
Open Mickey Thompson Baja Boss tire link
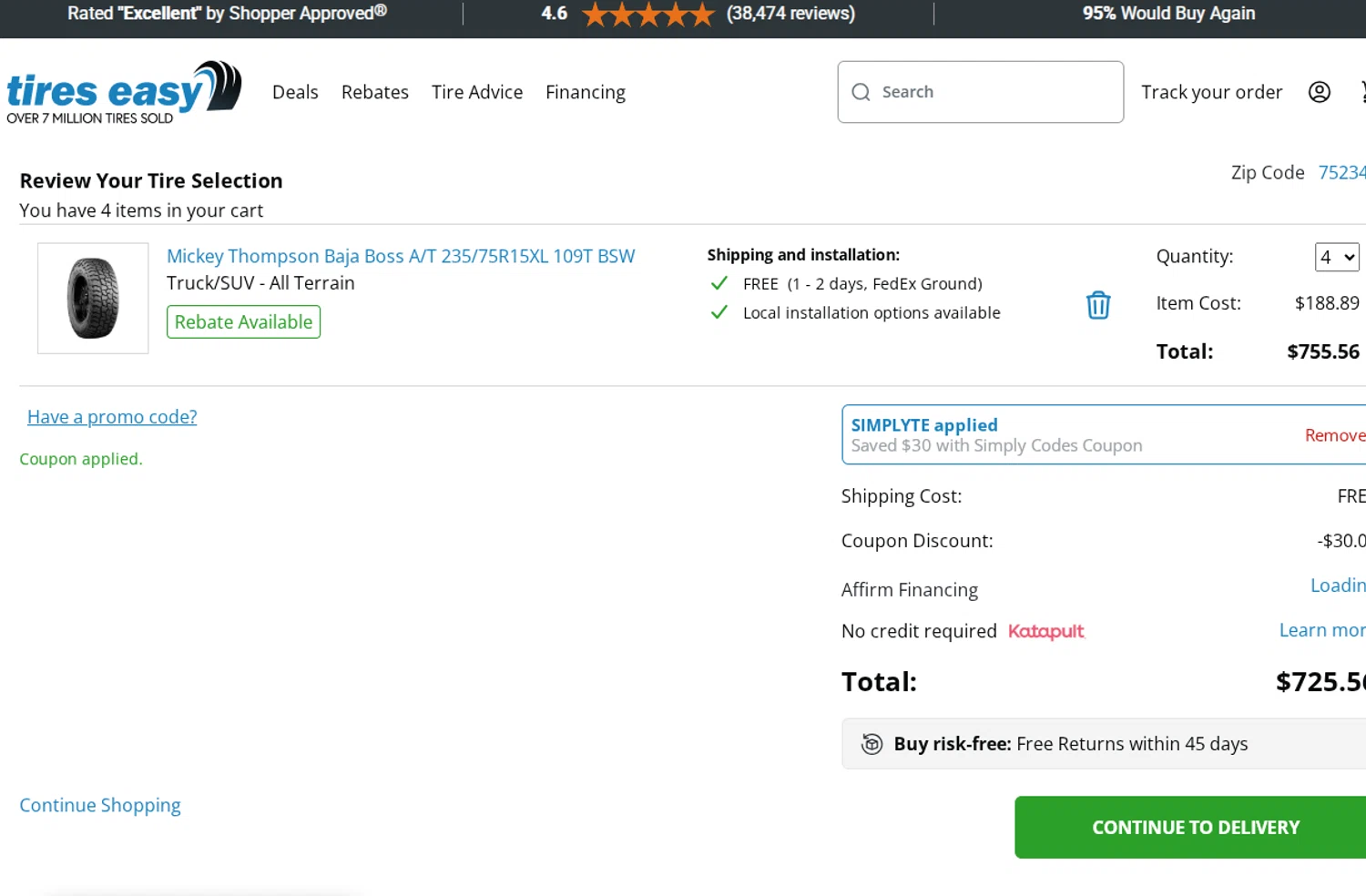point(401,256)
